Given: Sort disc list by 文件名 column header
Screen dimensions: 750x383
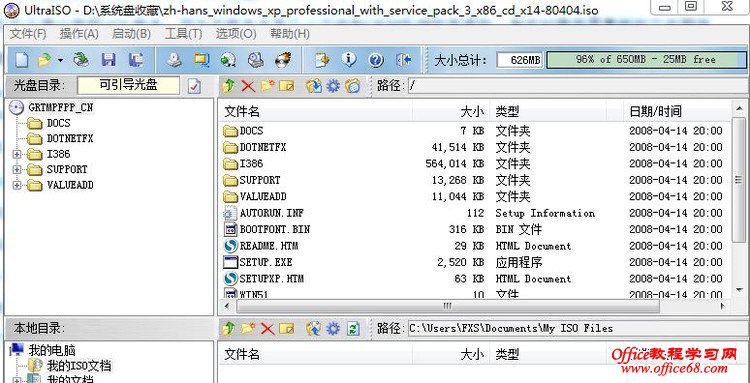Looking at the screenshot, I should click(x=316, y=112).
